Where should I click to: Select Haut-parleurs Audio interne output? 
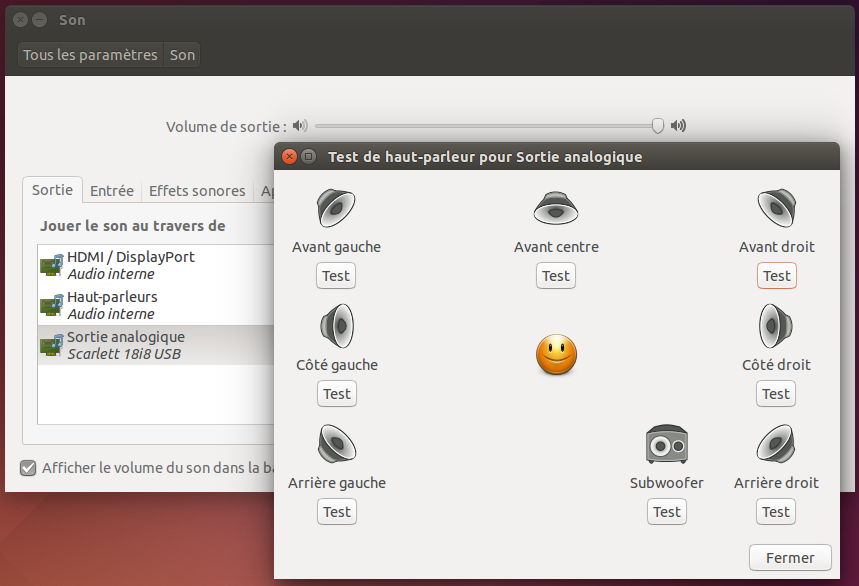[156, 305]
